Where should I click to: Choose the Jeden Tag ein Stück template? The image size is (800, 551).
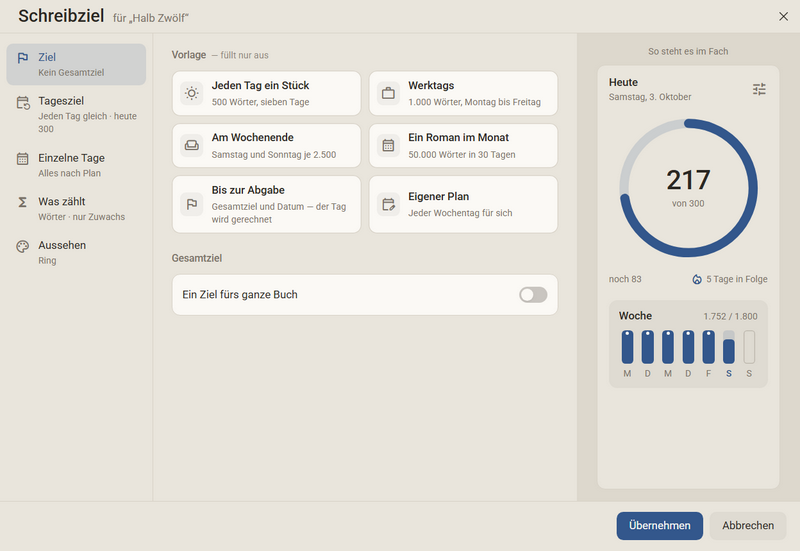266,93
